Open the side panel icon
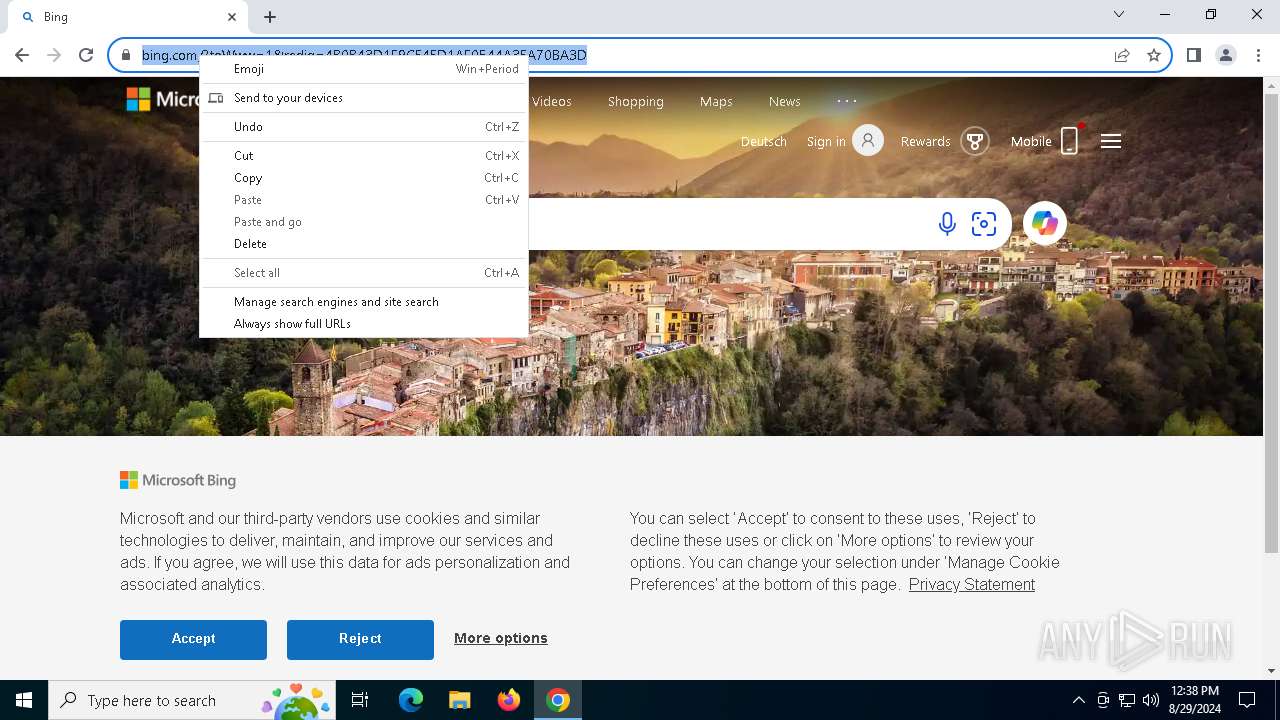This screenshot has height=720, width=1280. click(1193, 55)
